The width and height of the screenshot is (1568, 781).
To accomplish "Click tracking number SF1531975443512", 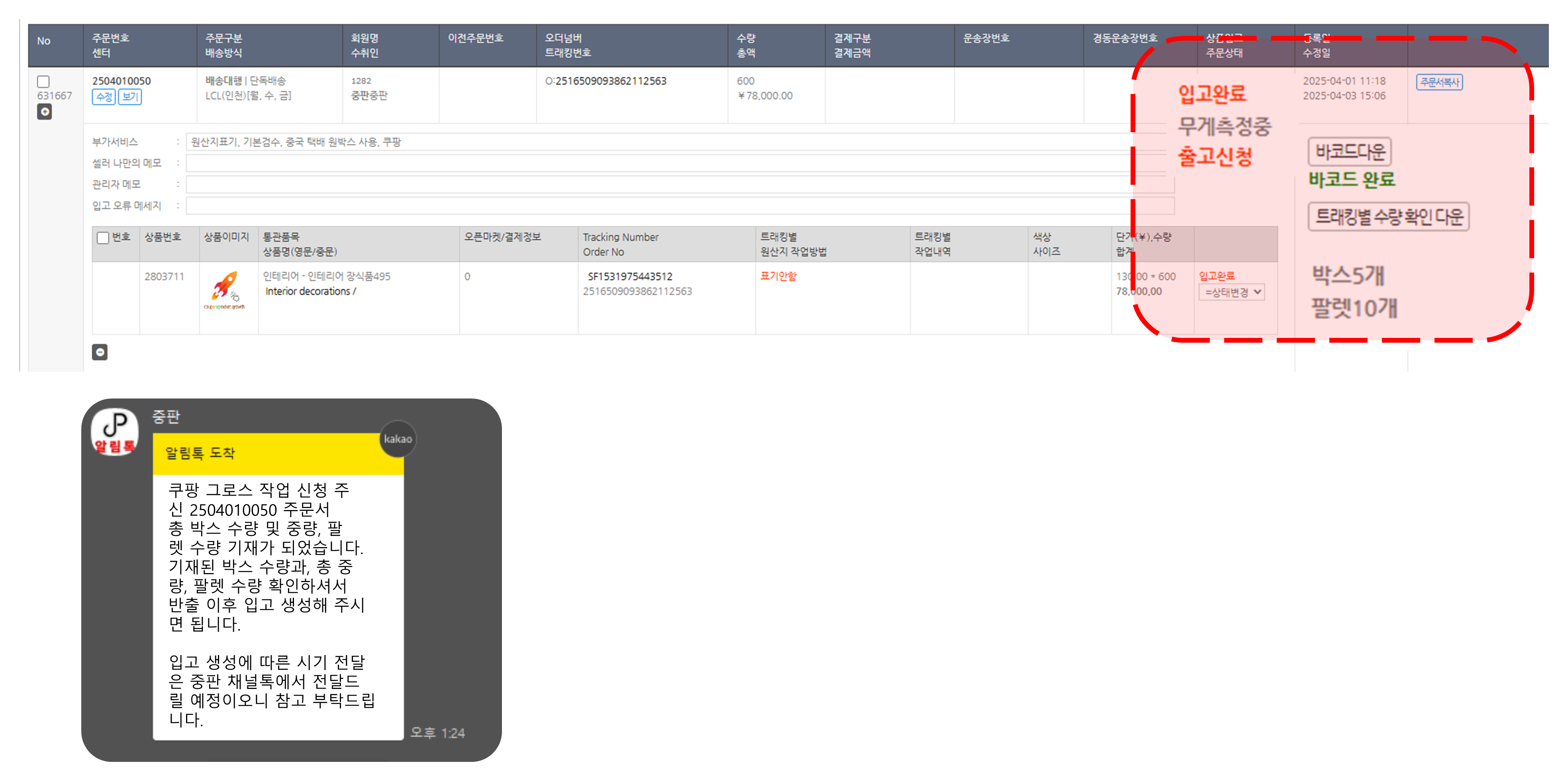I will (x=630, y=277).
